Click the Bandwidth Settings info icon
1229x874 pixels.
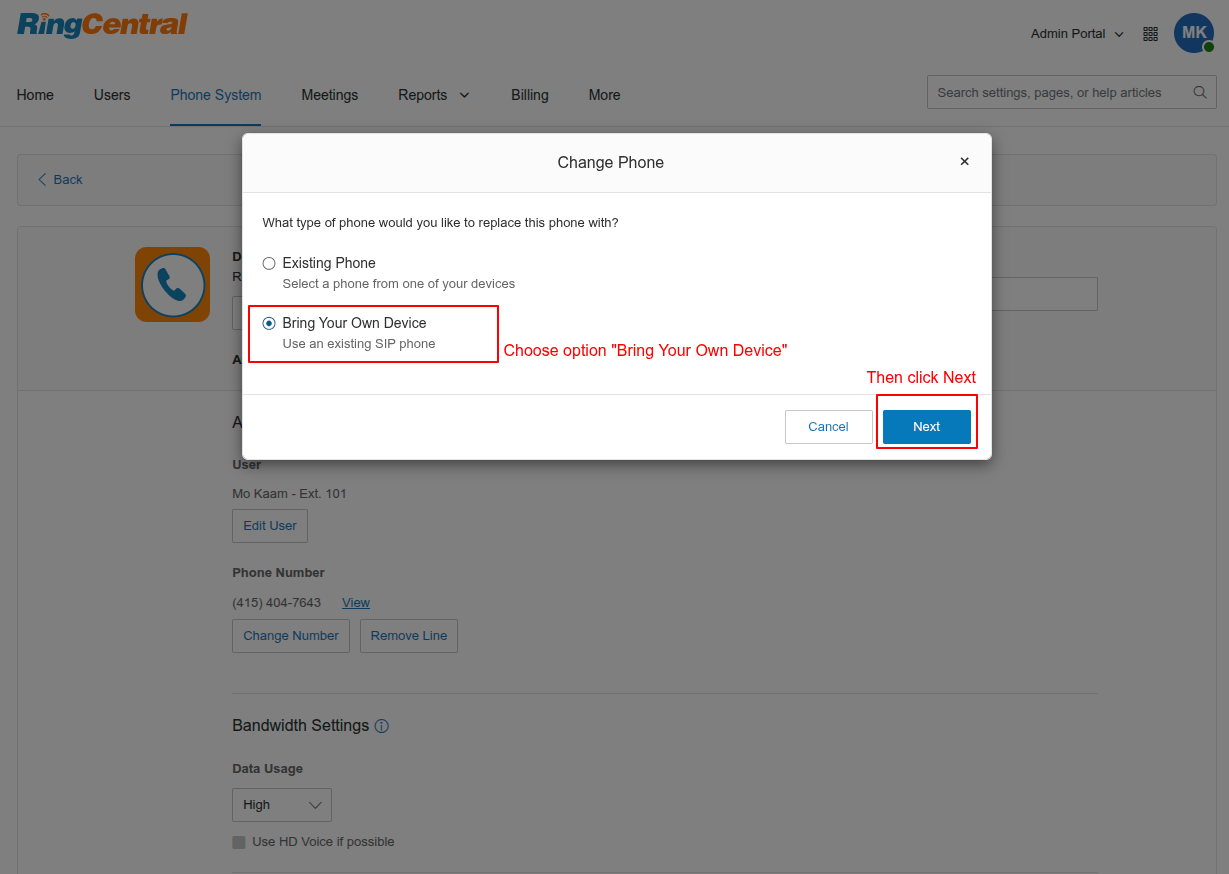click(x=381, y=726)
